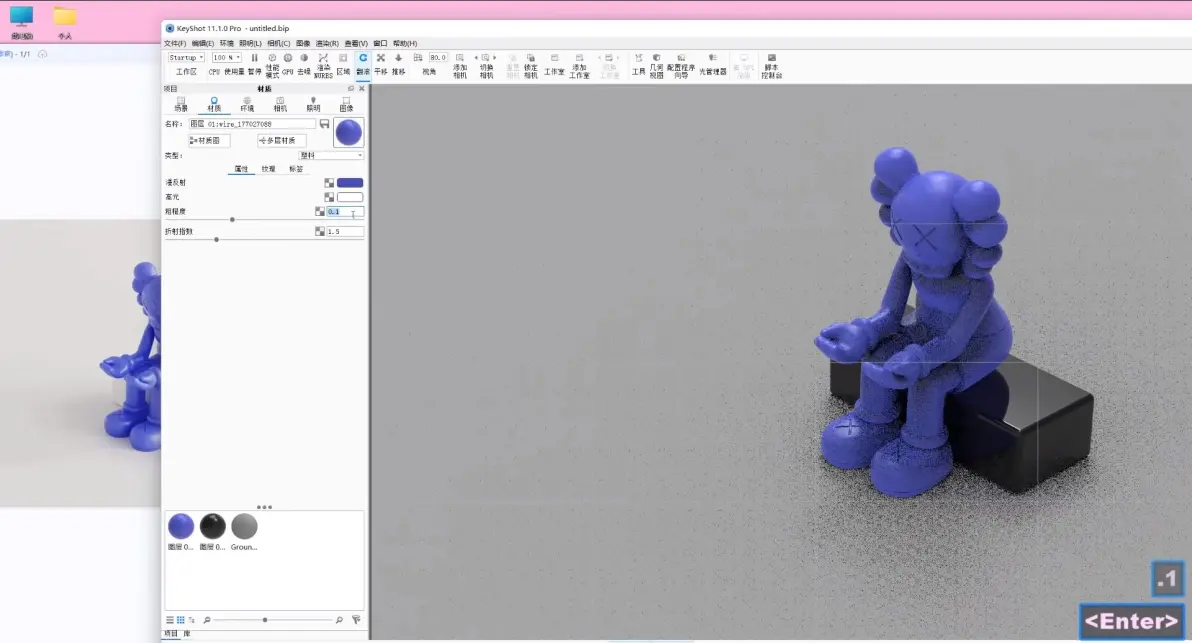Screen dimensions: 1192x643
Task: Select the black material thumbnail in material list
Action: pos(213,526)
